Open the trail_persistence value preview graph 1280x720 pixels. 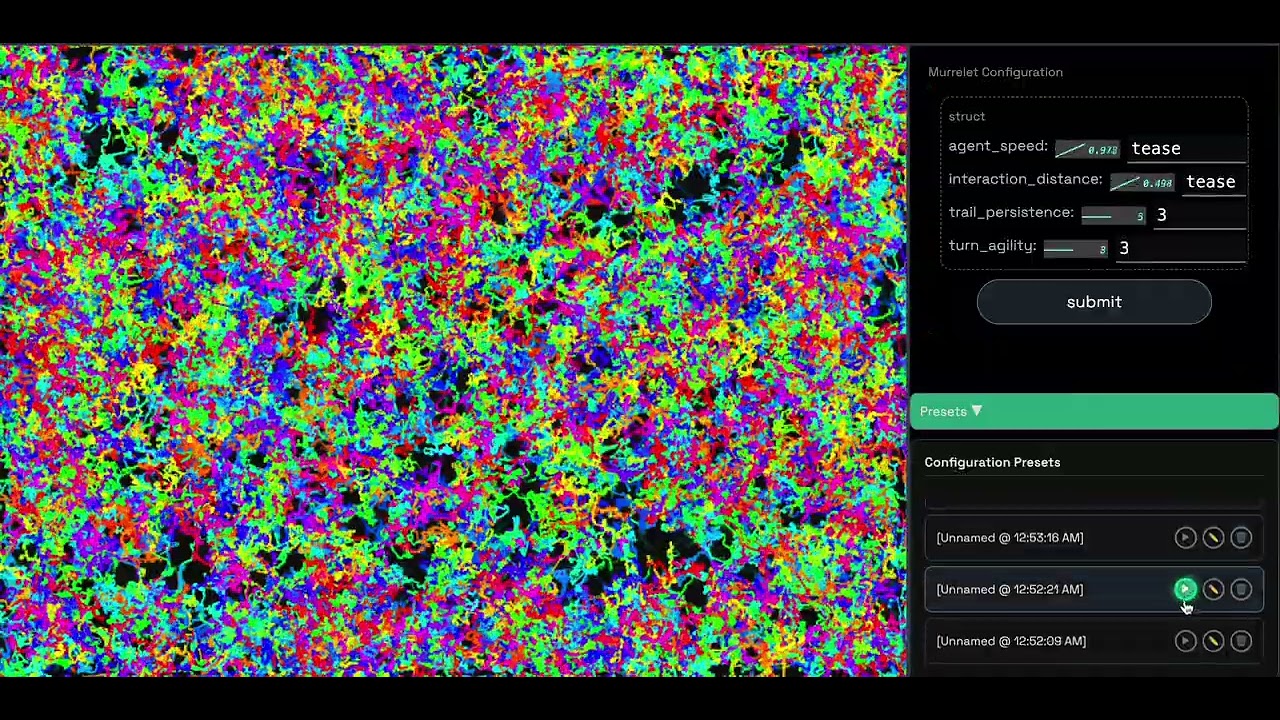point(1114,215)
